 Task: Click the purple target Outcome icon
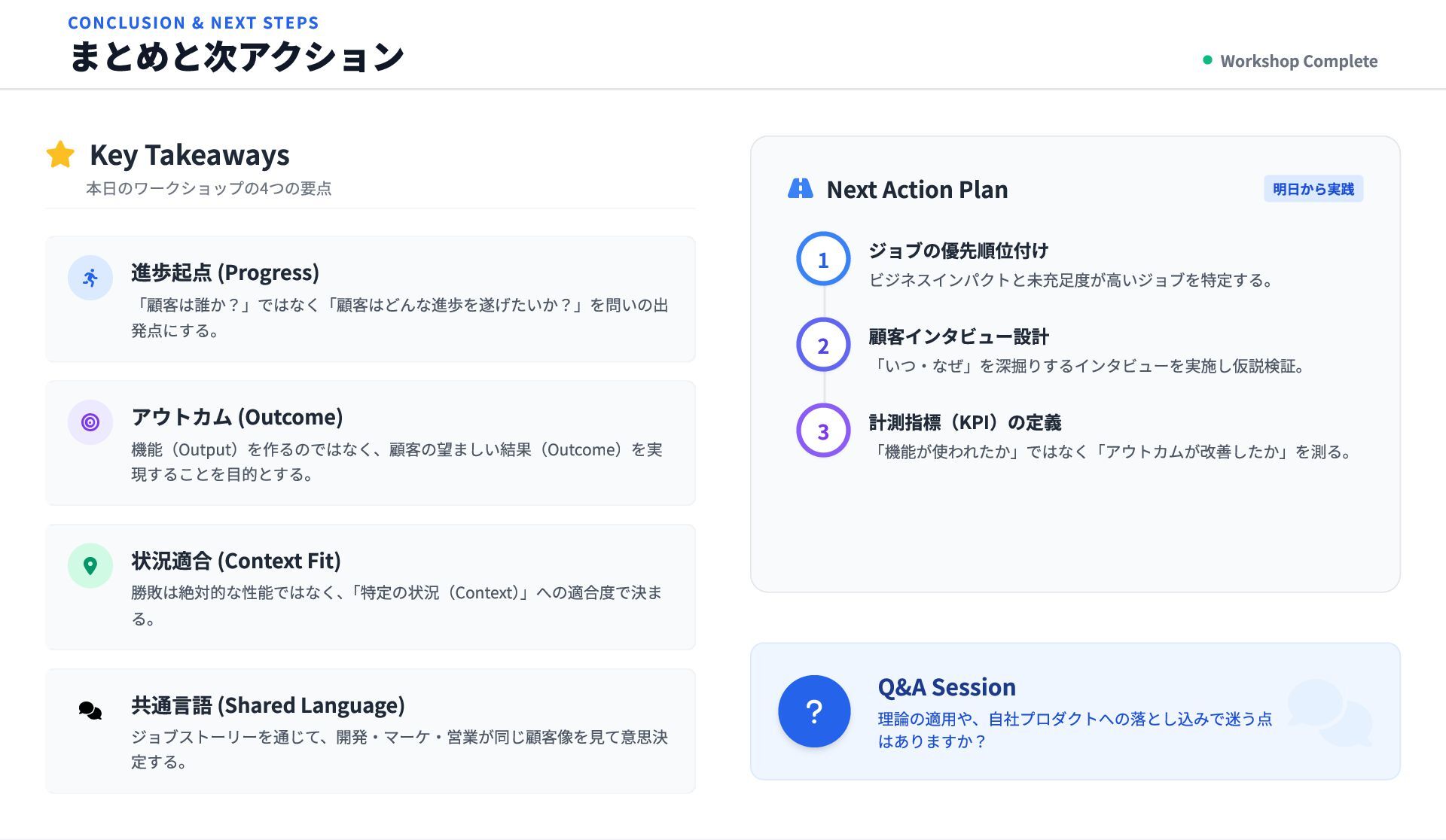tap(90, 422)
